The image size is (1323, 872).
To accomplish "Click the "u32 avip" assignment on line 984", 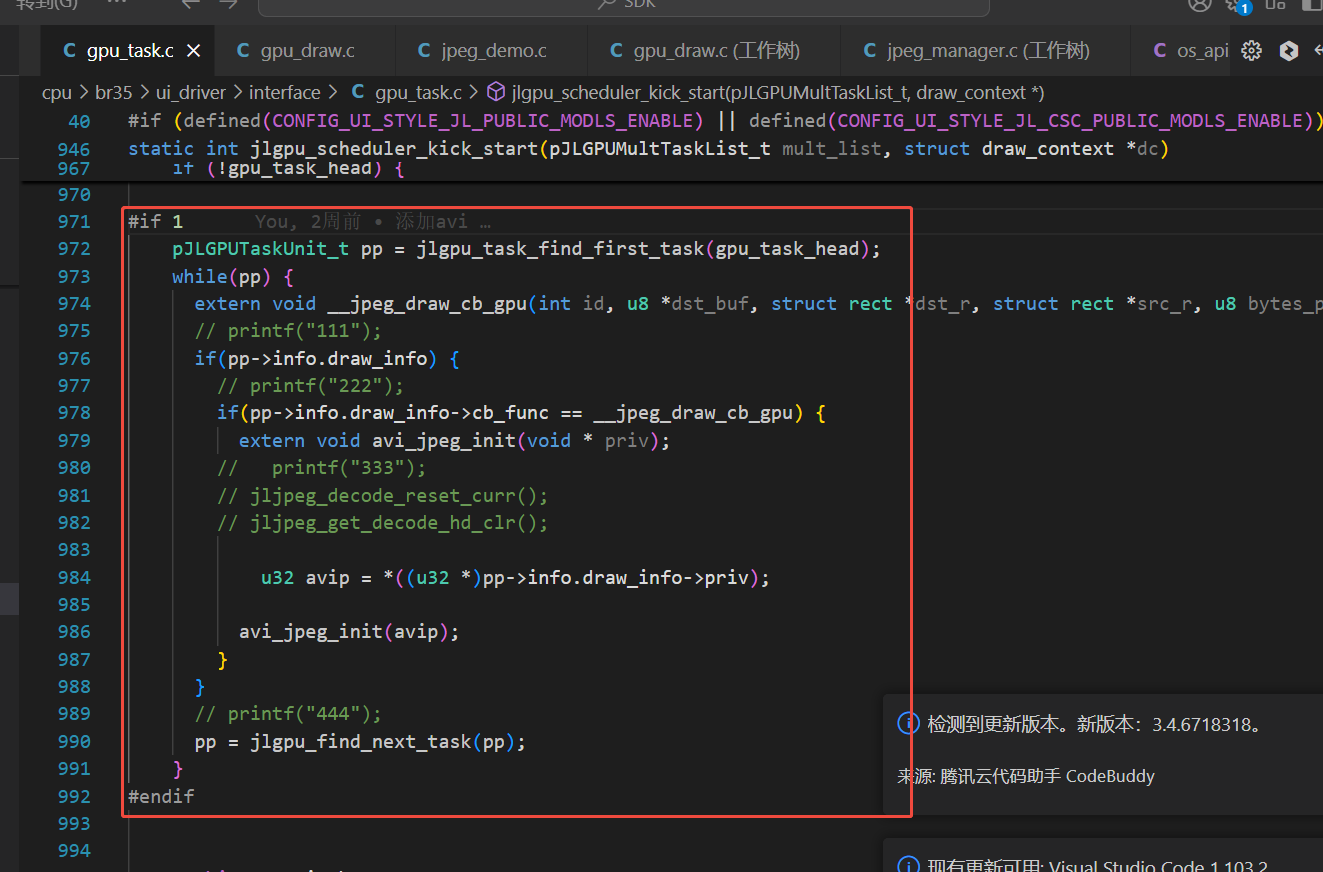I will [515, 578].
